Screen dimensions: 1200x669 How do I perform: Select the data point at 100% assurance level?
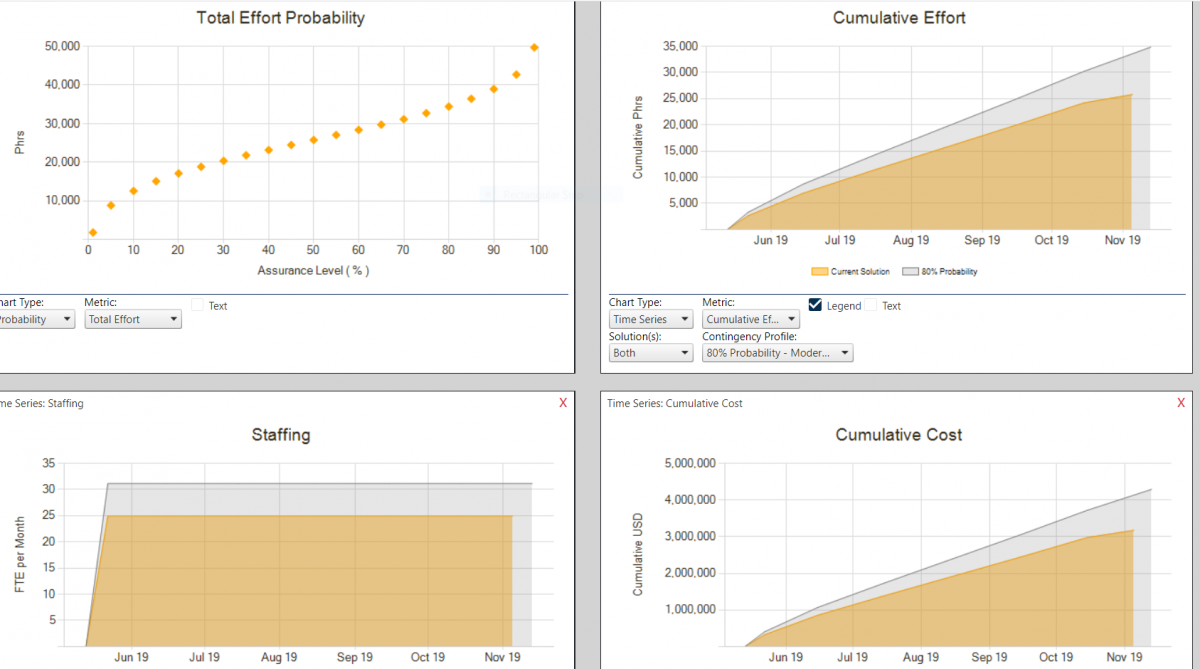[535, 47]
